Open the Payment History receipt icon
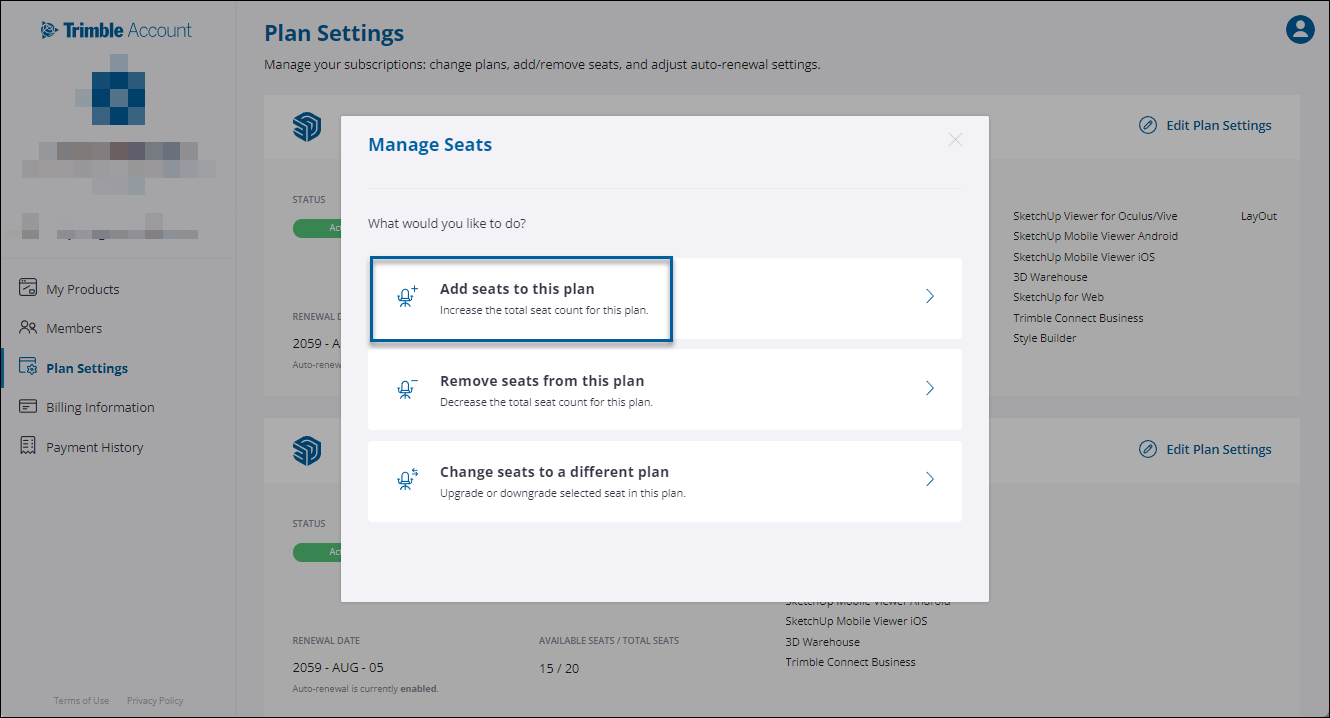Image resolution: width=1330 pixels, height=718 pixels. 27,446
